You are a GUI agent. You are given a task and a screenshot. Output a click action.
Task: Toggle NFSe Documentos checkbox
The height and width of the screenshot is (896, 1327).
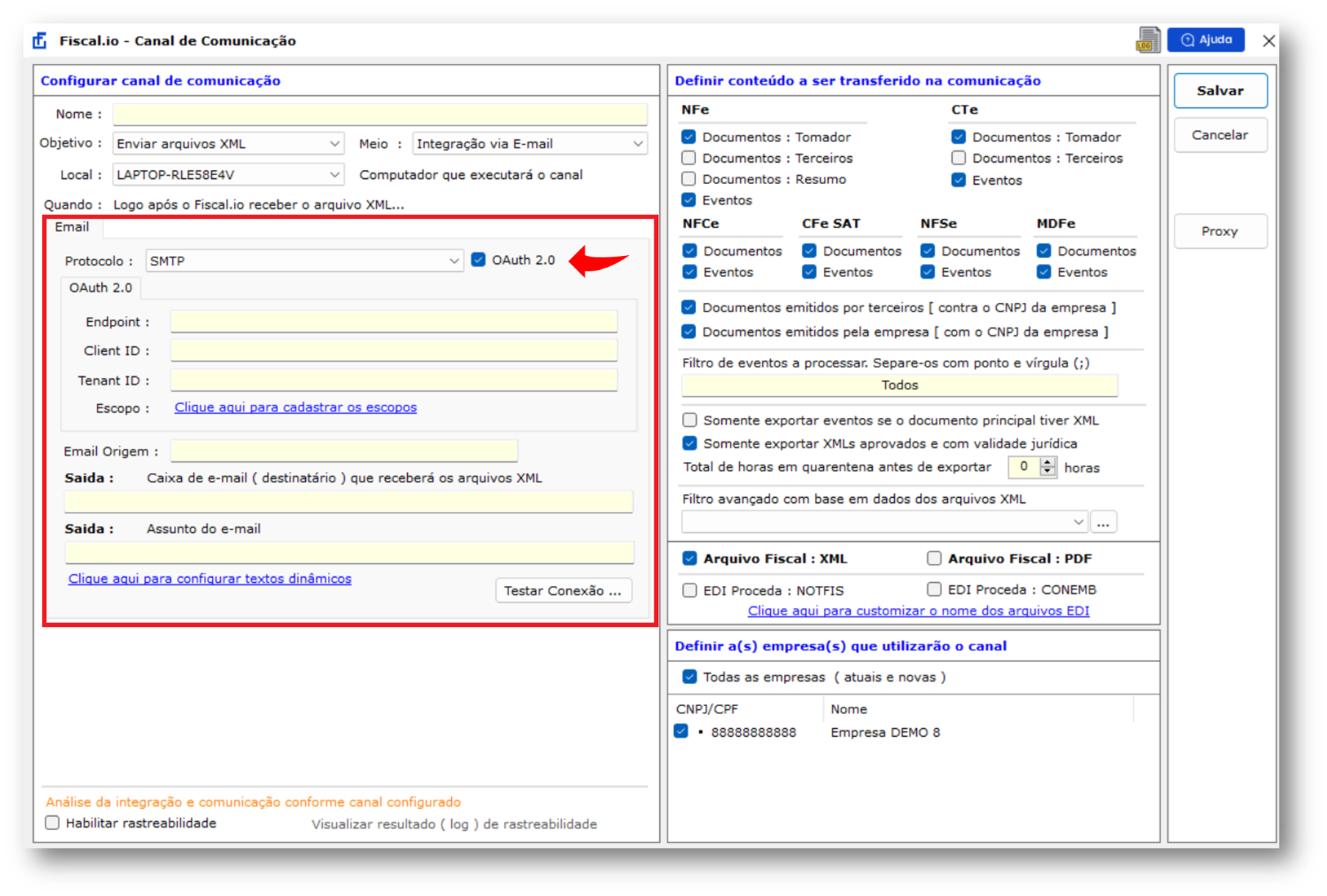(928, 251)
